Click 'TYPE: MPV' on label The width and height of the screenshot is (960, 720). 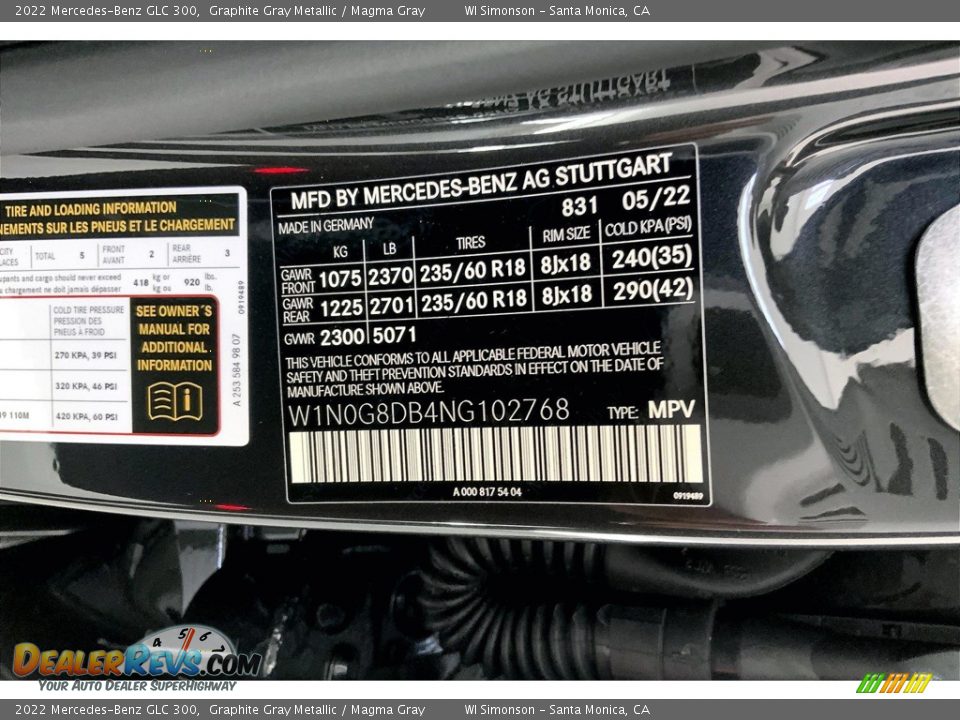click(x=651, y=410)
